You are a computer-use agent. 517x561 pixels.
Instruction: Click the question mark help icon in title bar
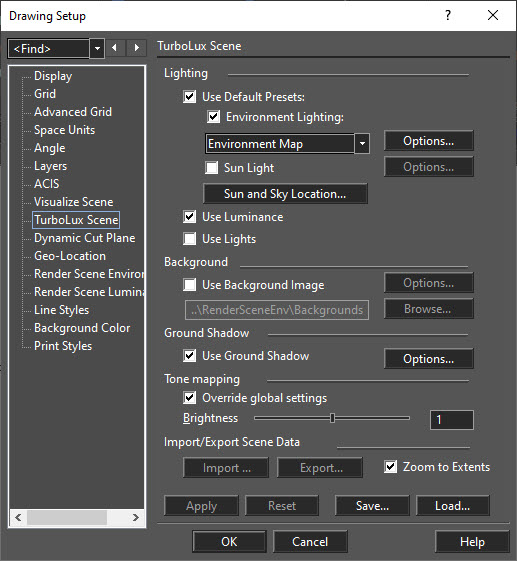click(448, 15)
